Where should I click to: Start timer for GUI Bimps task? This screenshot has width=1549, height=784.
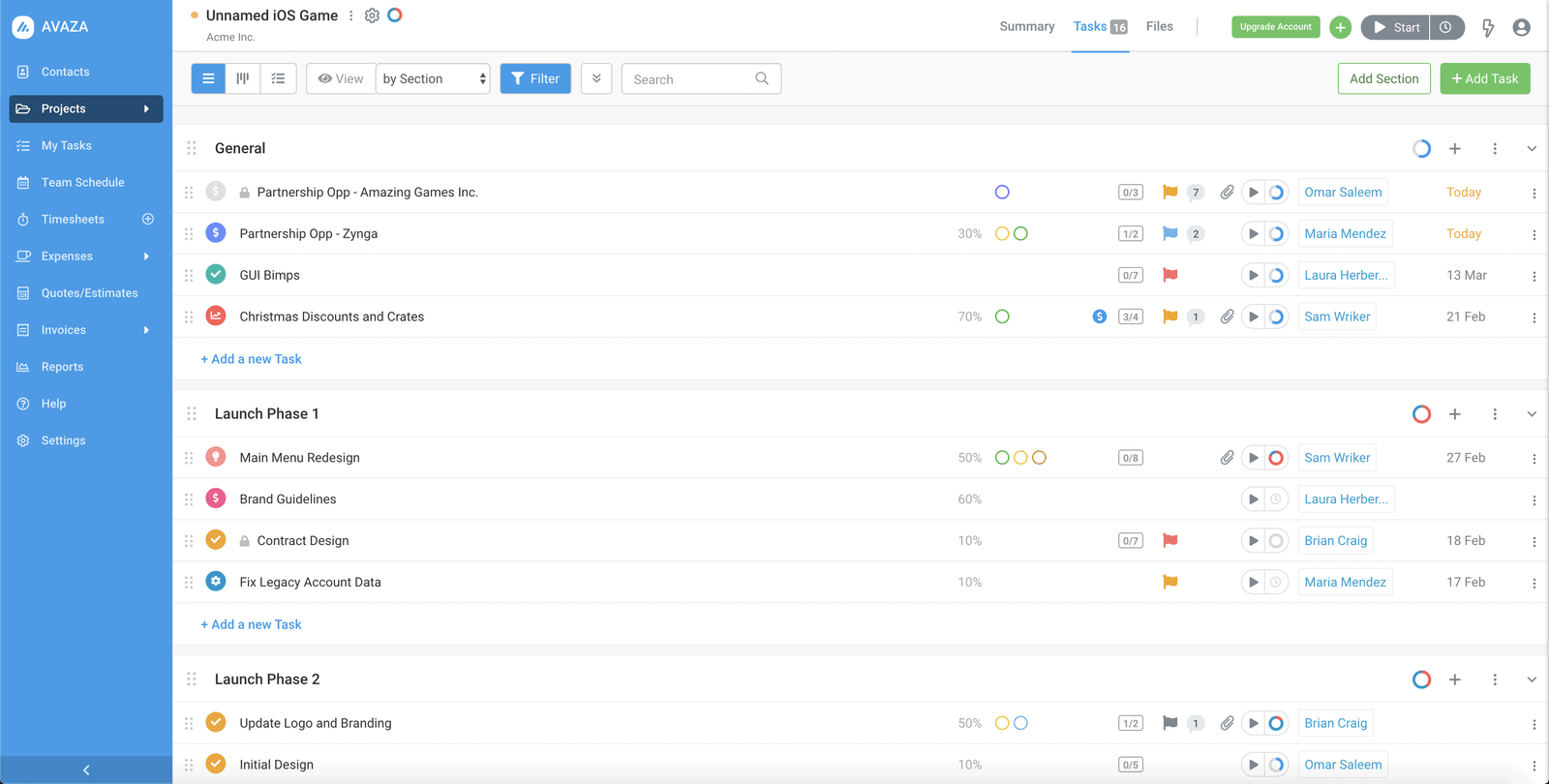point(1254,275)
